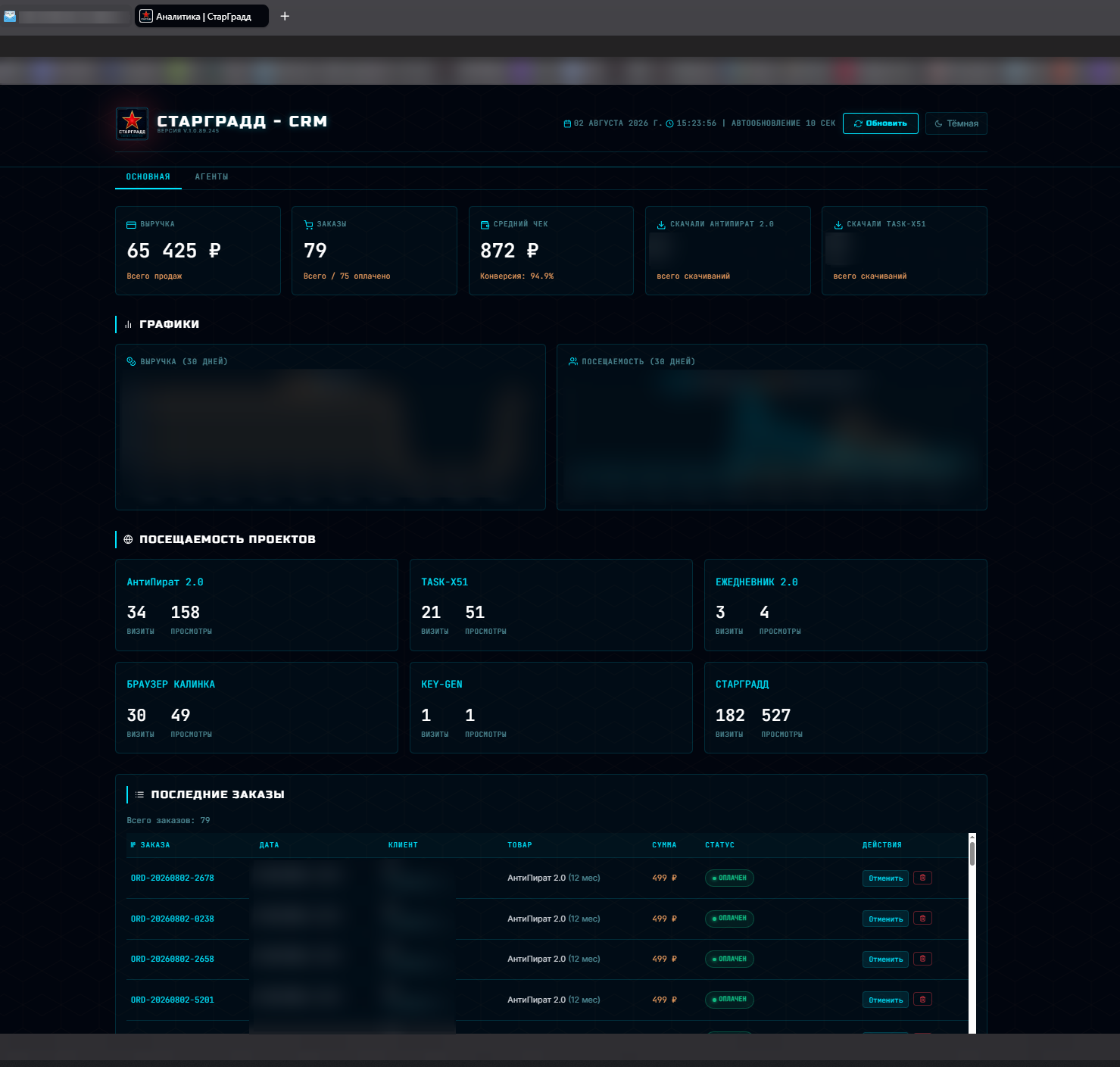Click the Сумма column header
Screen dimensions: 1120x1067
664,845
